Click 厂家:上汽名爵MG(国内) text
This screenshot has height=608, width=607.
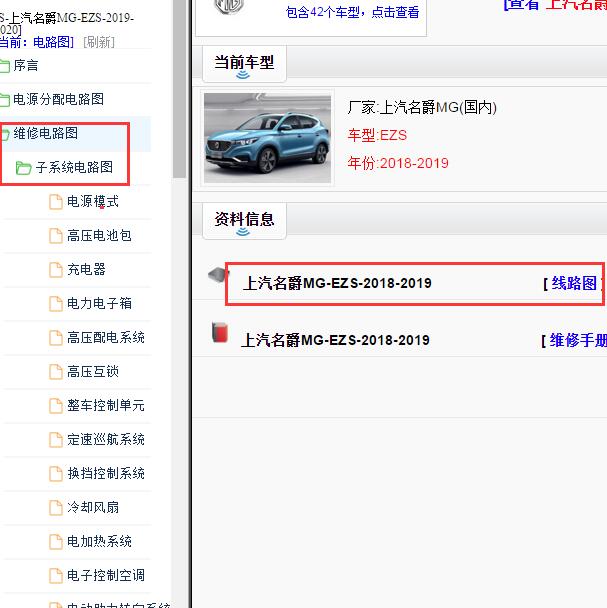(x=422, y=107)
